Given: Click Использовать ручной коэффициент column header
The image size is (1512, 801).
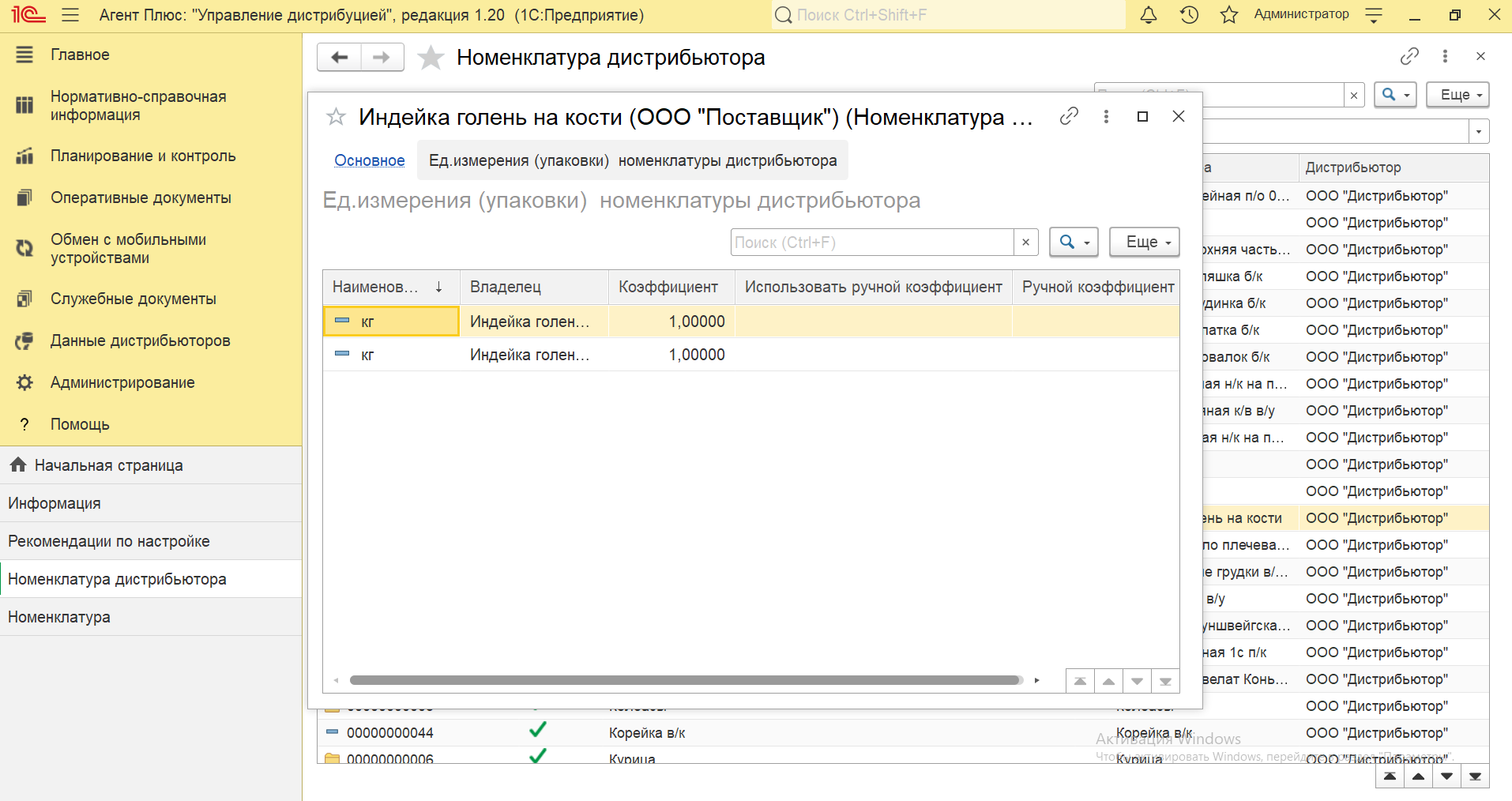Looking at the screenshot, I should point(874,287).
